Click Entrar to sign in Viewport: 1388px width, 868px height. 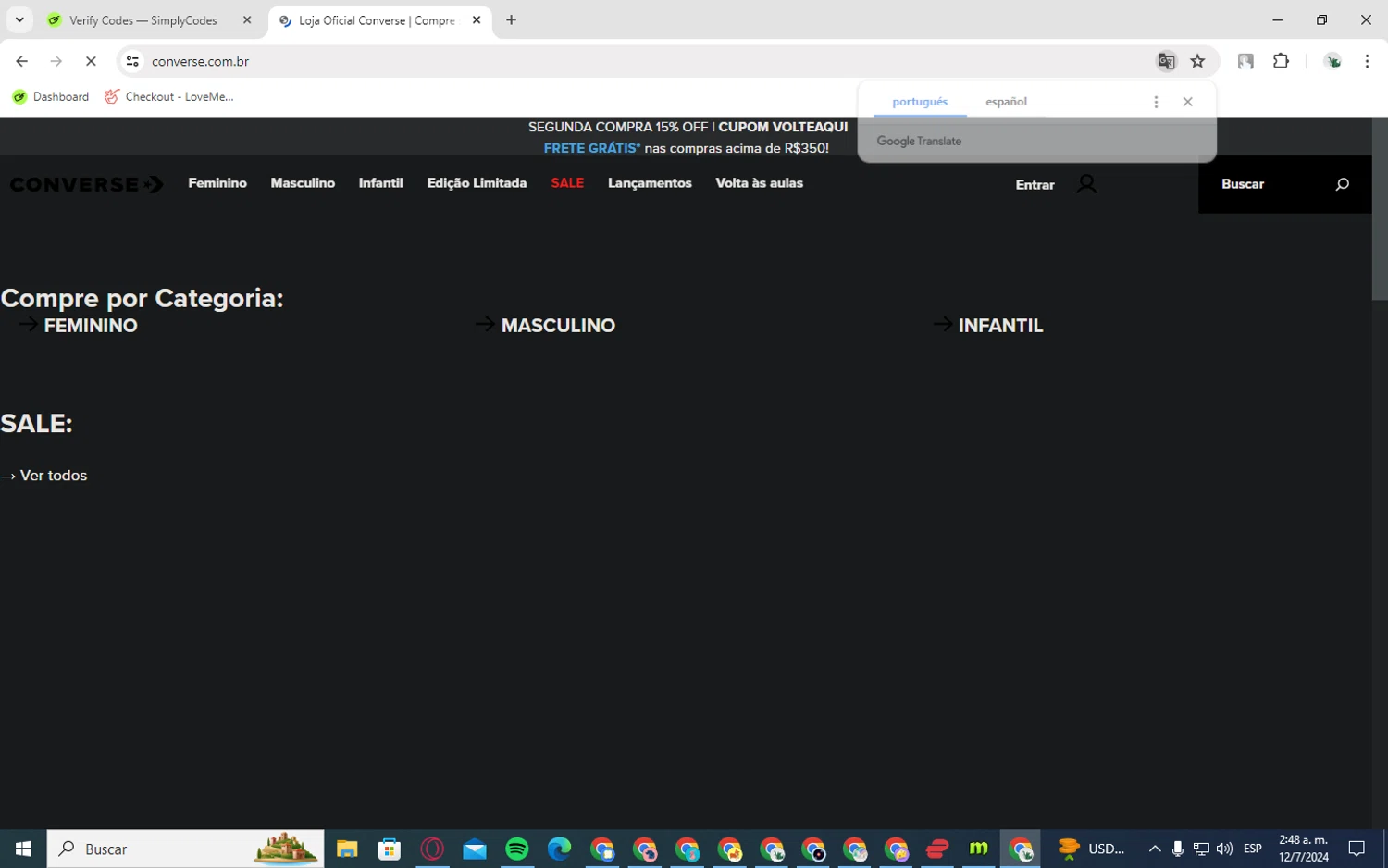1035,185
